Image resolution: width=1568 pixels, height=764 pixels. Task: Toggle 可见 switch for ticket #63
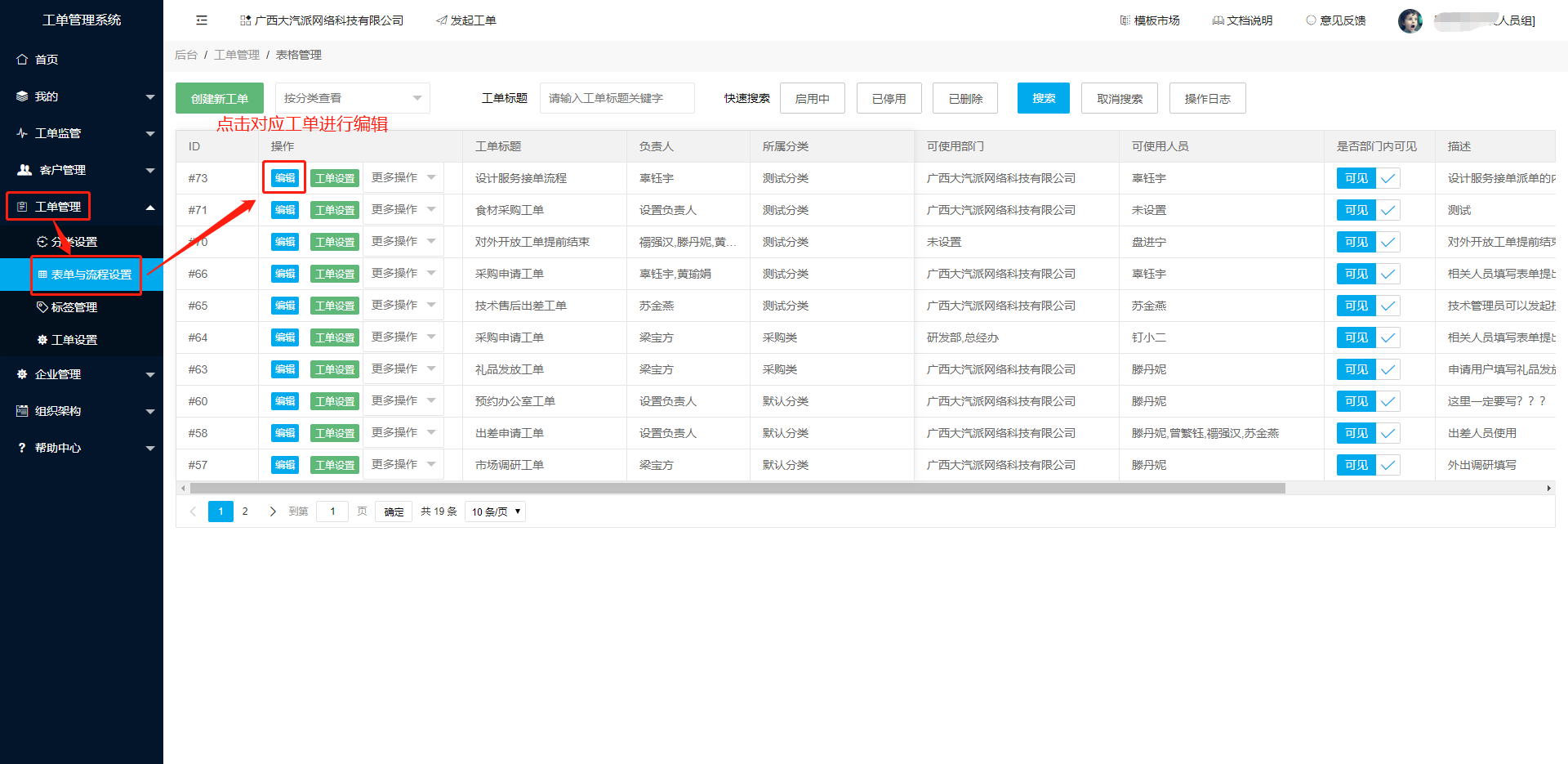coord(1369,369)
